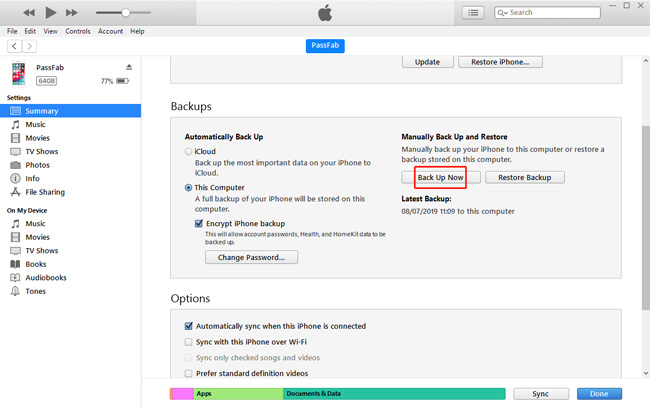The image size is (650, 409).
Task: Click the Update button
Action: tap(427, 62)
